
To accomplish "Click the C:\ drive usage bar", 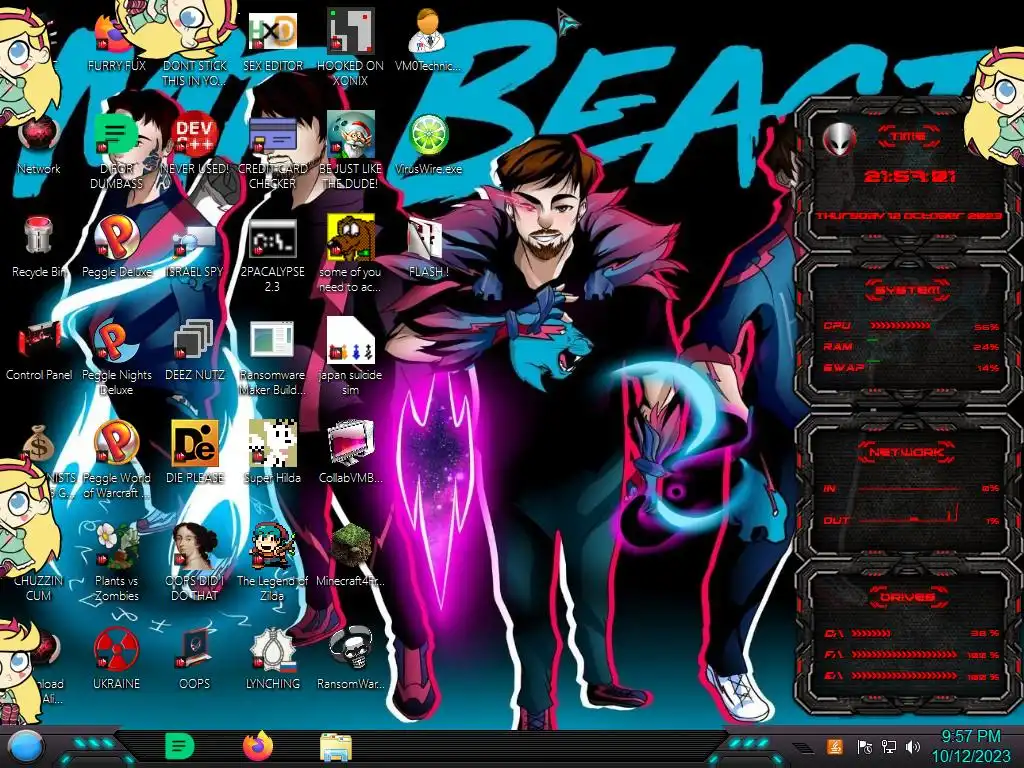I will pos(871,633).
